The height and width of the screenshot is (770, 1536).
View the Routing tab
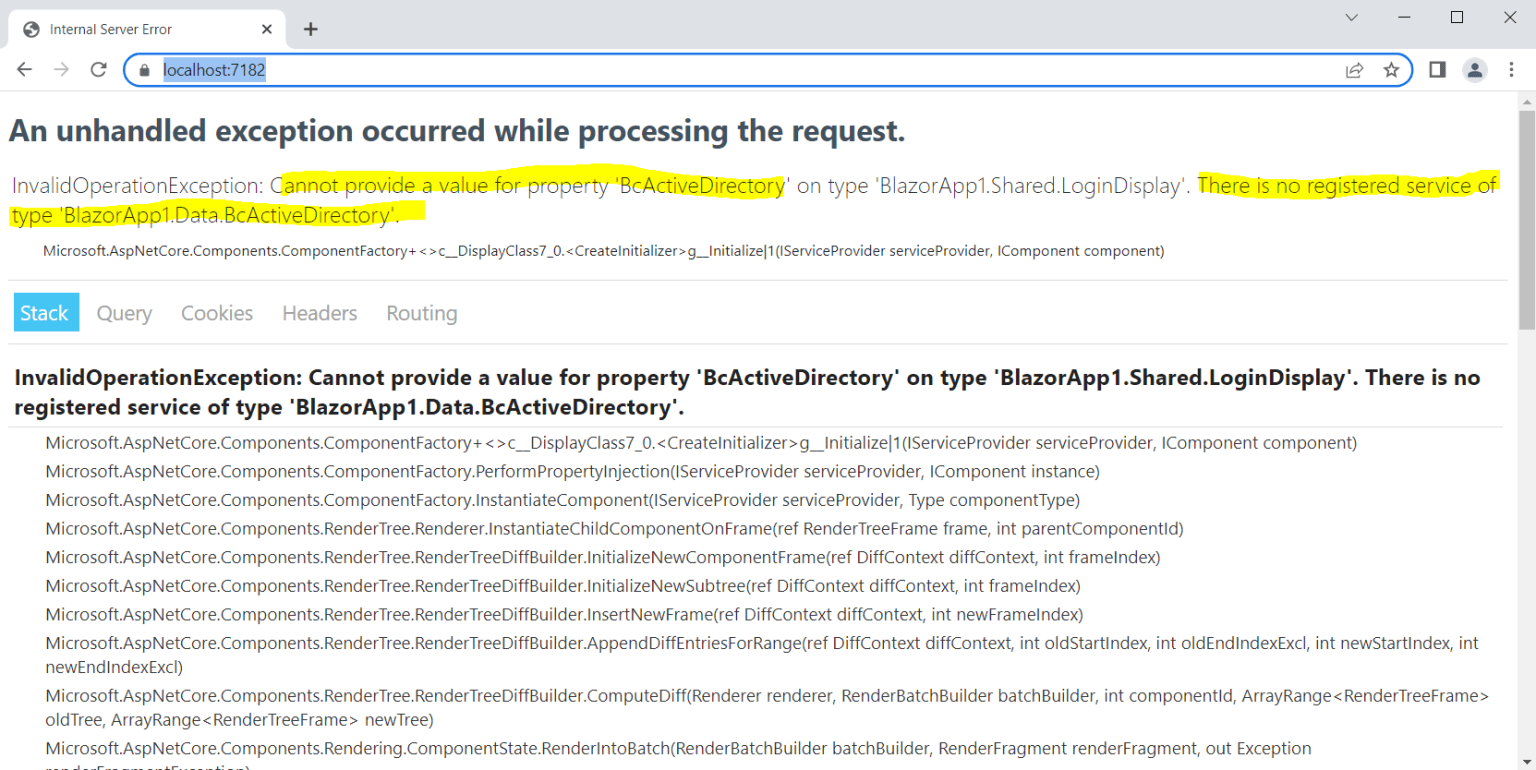[421, 313]
